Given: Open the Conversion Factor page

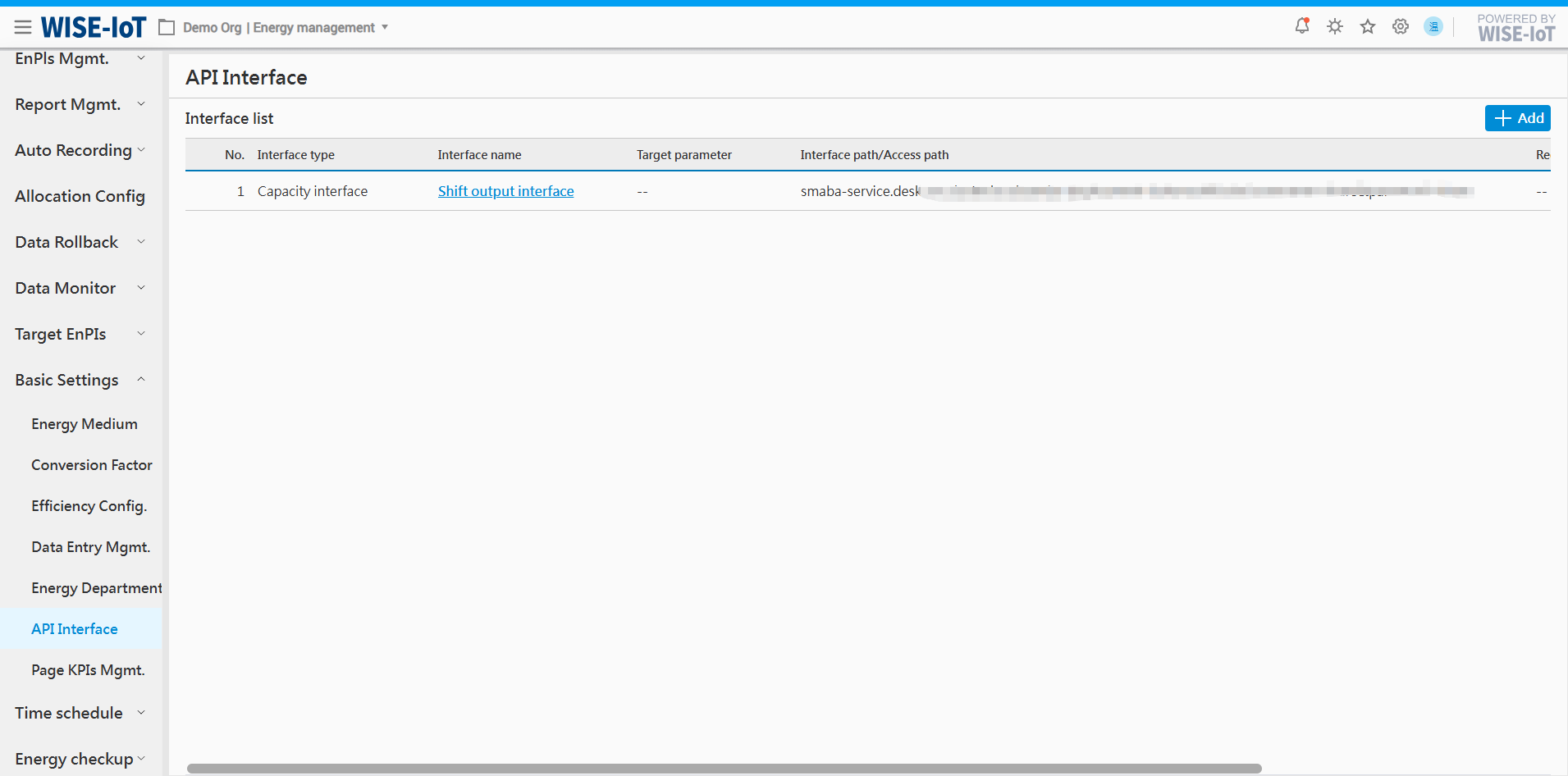Looking at the screenshot, I should [92, 465].
